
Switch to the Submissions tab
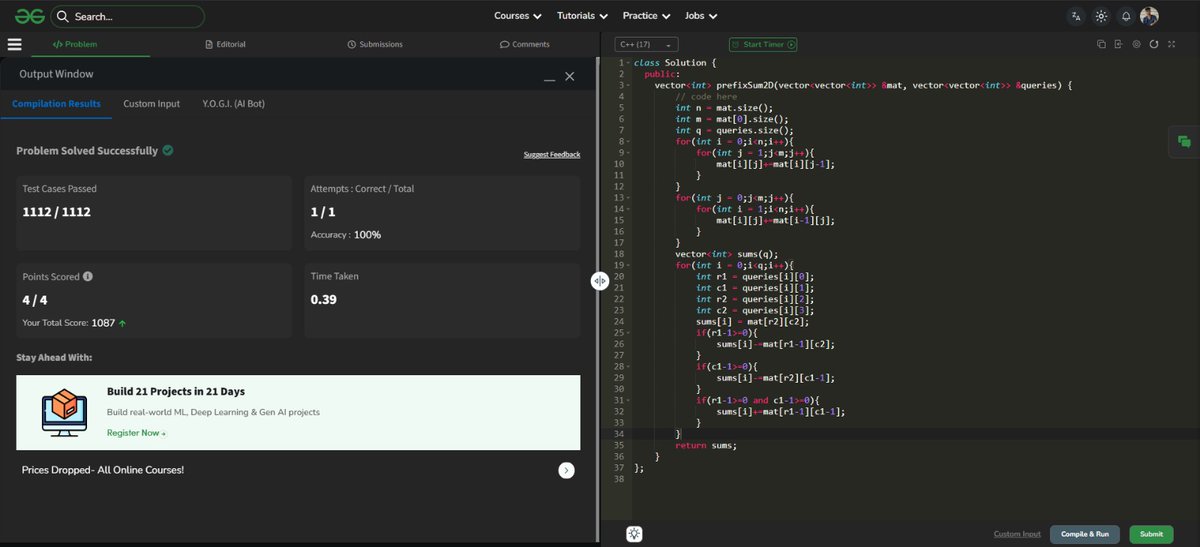[x=375, y=44]
